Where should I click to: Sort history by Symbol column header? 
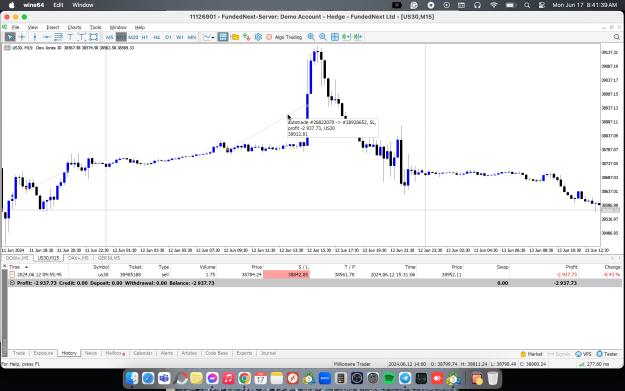[101, 267]
